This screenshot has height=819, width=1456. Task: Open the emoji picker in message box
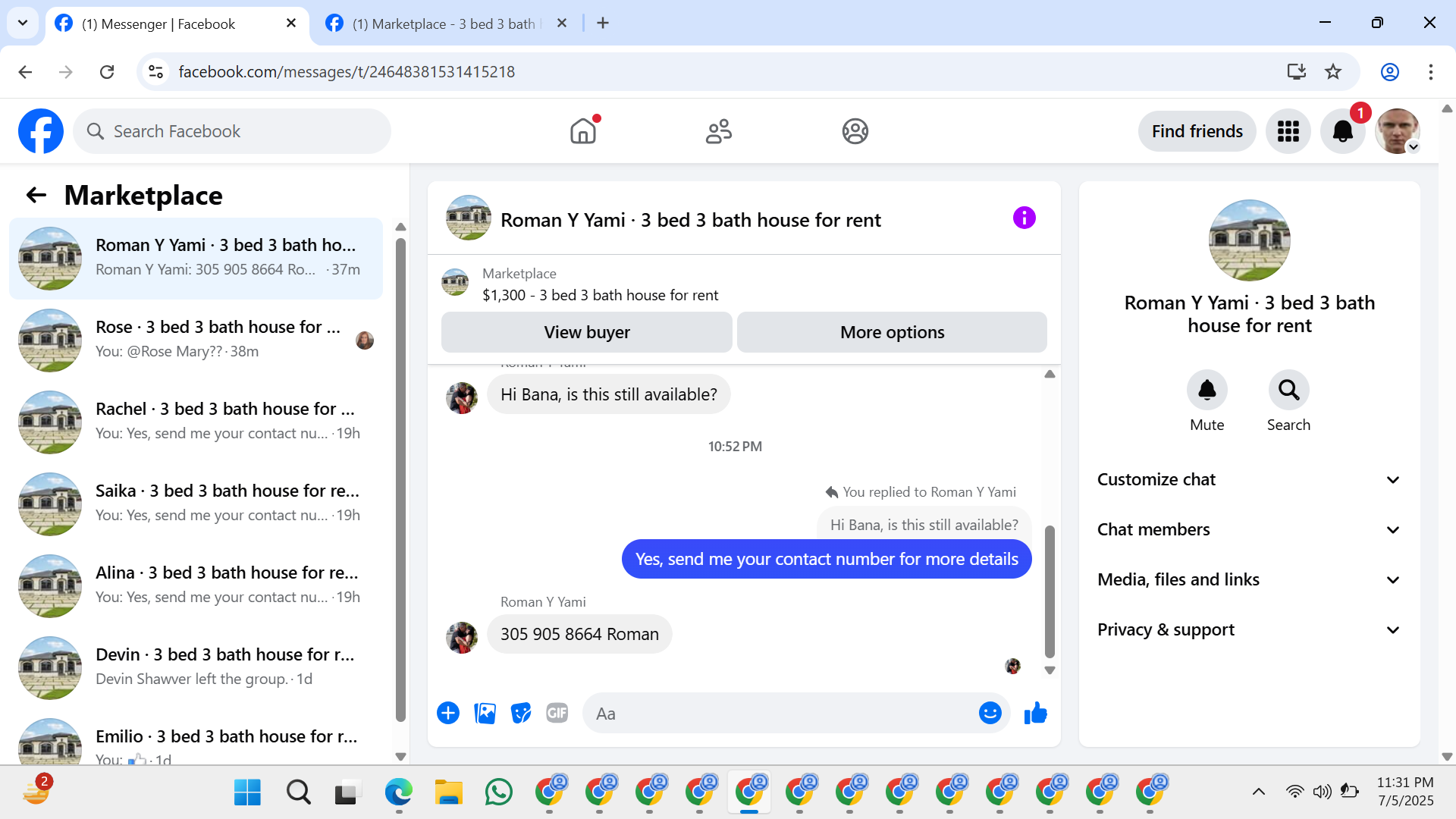coord(990,714)
